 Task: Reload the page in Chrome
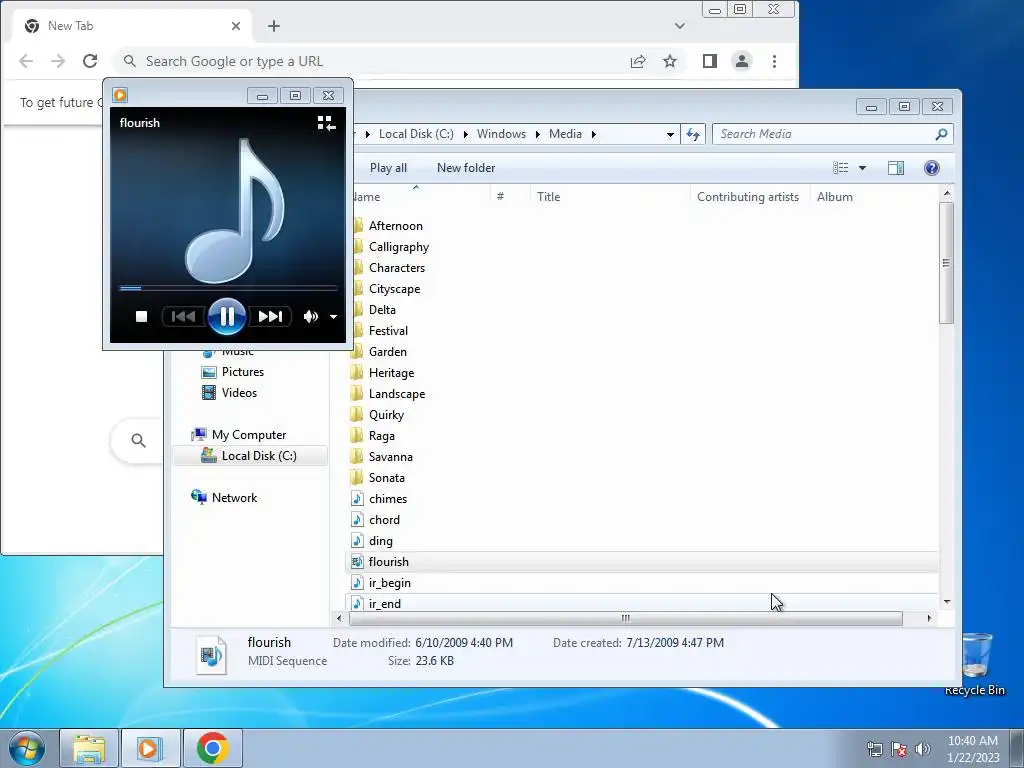click(90, 61)
